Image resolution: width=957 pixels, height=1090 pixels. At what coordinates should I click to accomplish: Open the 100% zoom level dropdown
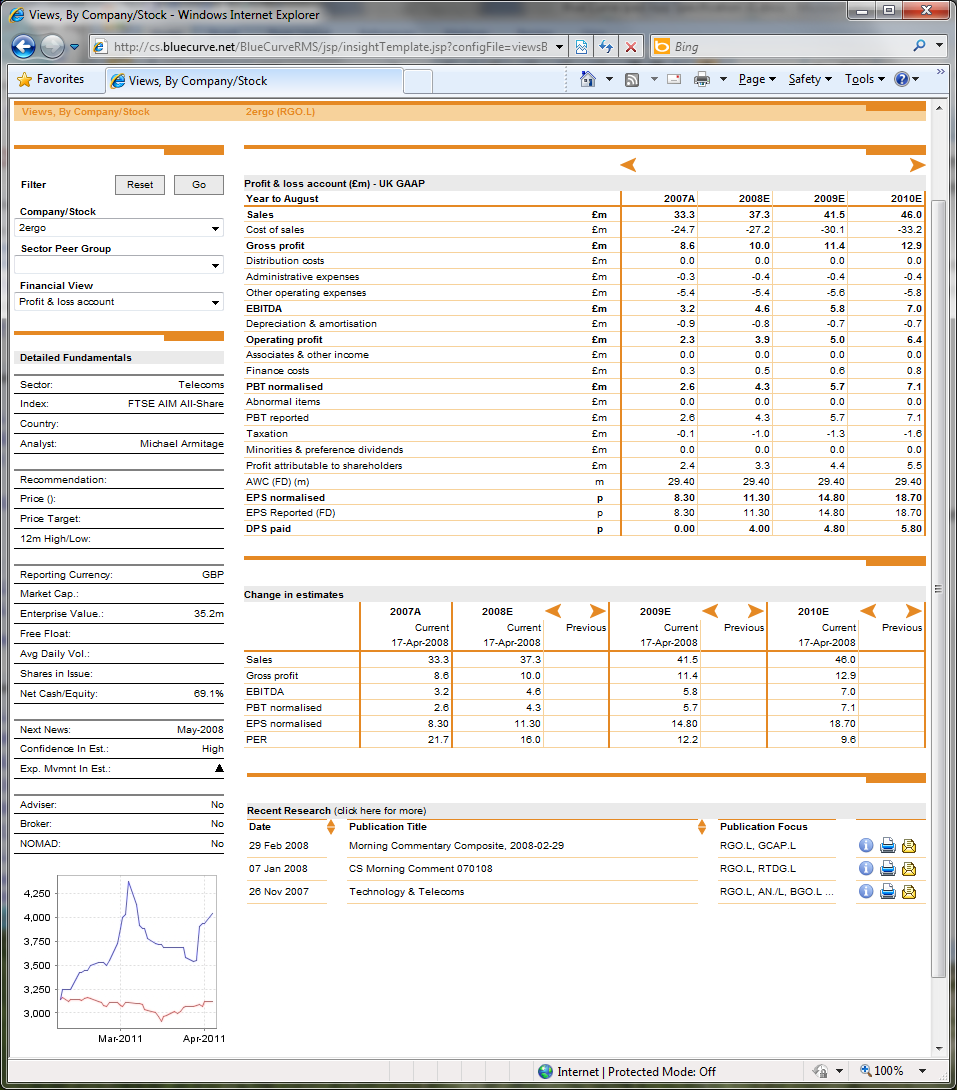click(922, 1071)
